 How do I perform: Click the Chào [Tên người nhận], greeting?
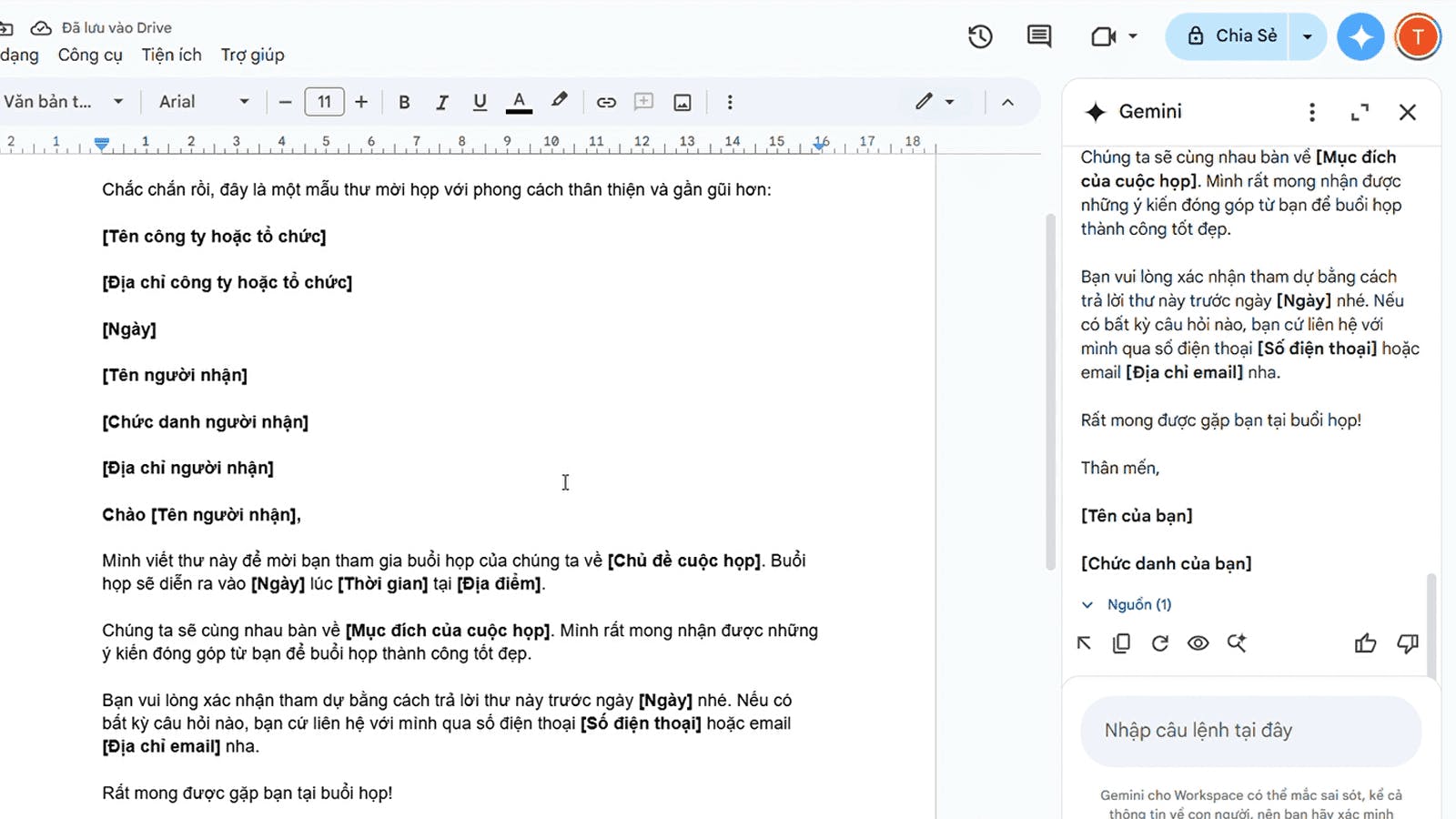click(201, 515)
